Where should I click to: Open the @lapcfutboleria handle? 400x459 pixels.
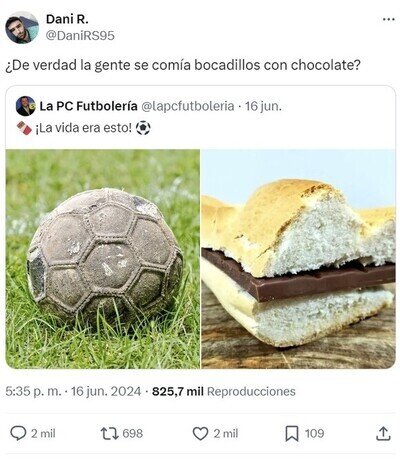(x=188, y=106)
